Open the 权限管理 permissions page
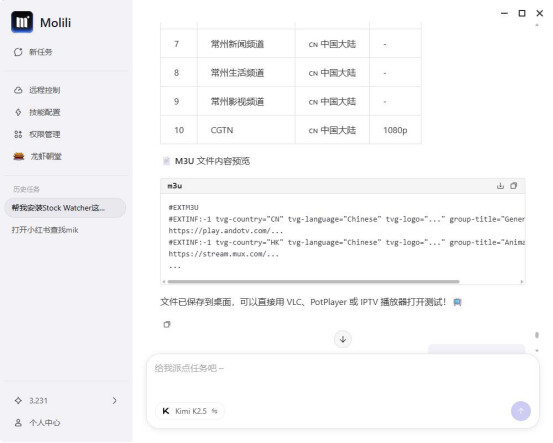 click(37, 134)
